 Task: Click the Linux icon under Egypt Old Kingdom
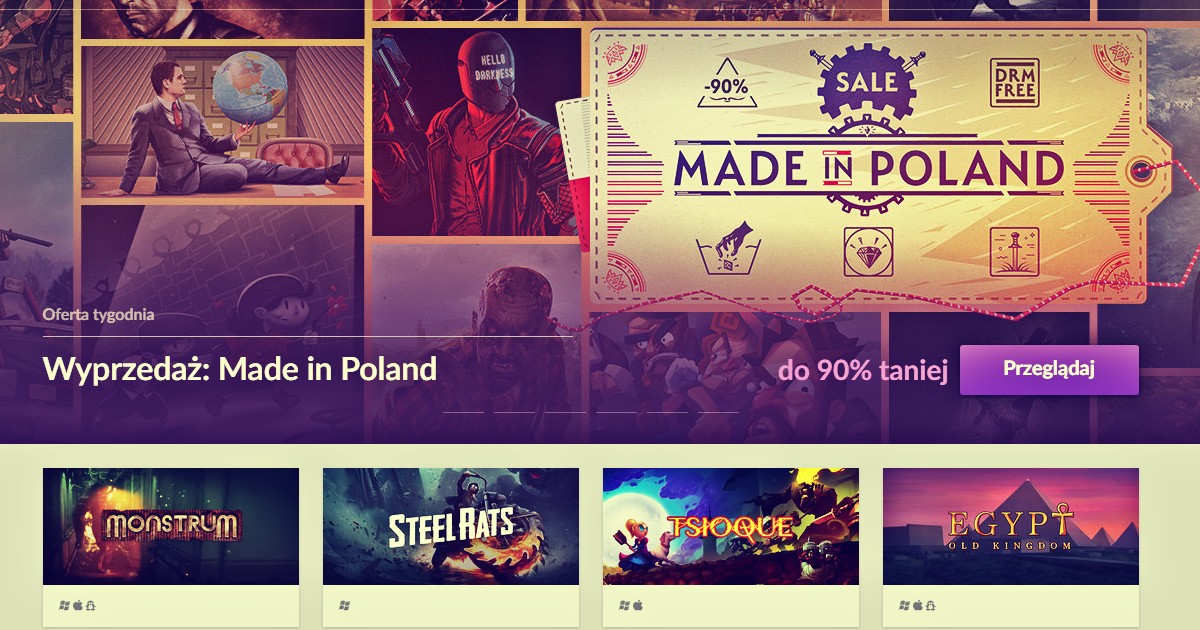tap(930, 606)
